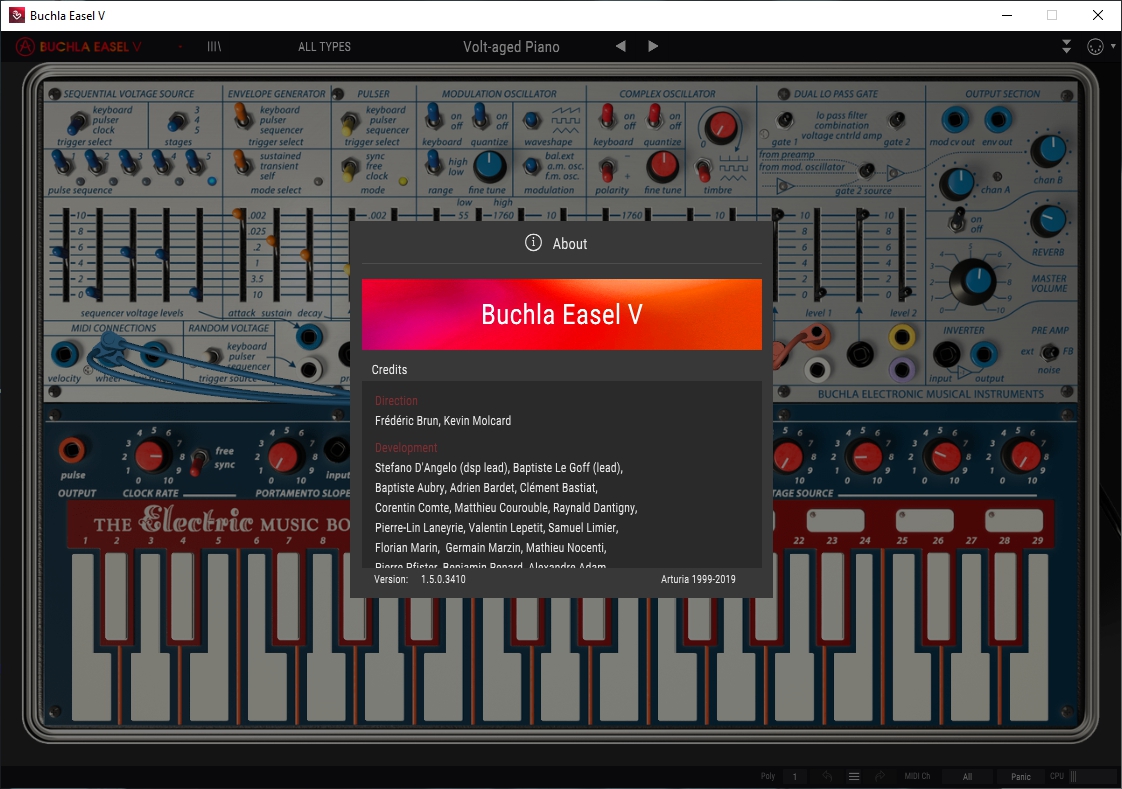Open the preset library browser icon

click(214, 46)
